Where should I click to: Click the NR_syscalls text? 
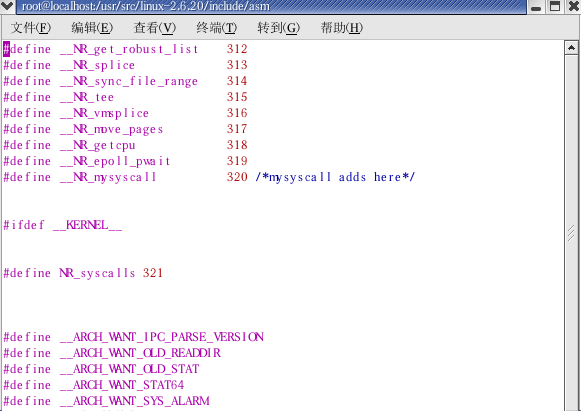[97, 274]
